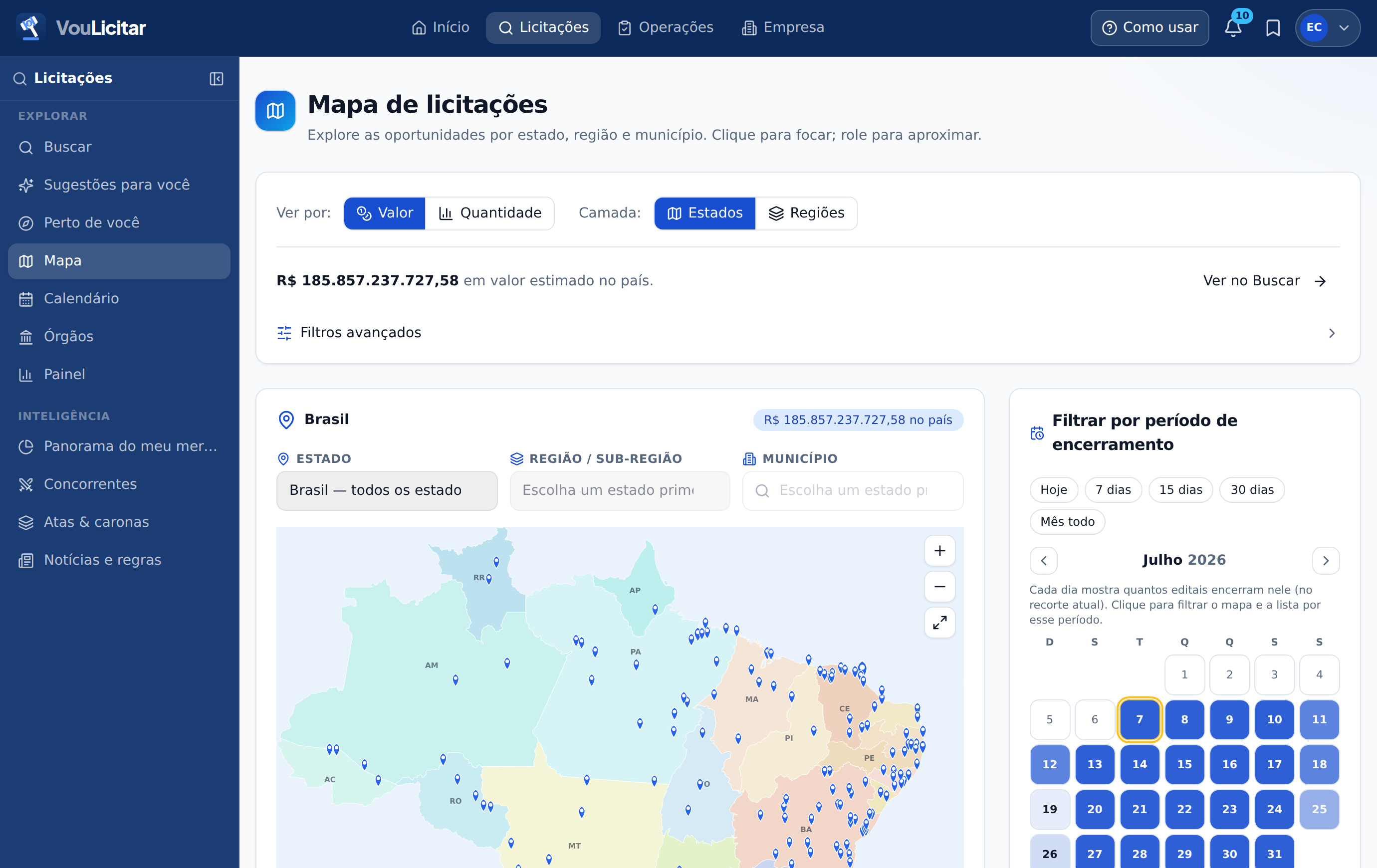Select day 19 in July calendar
1377x868 pixels.
(1049, 809)
